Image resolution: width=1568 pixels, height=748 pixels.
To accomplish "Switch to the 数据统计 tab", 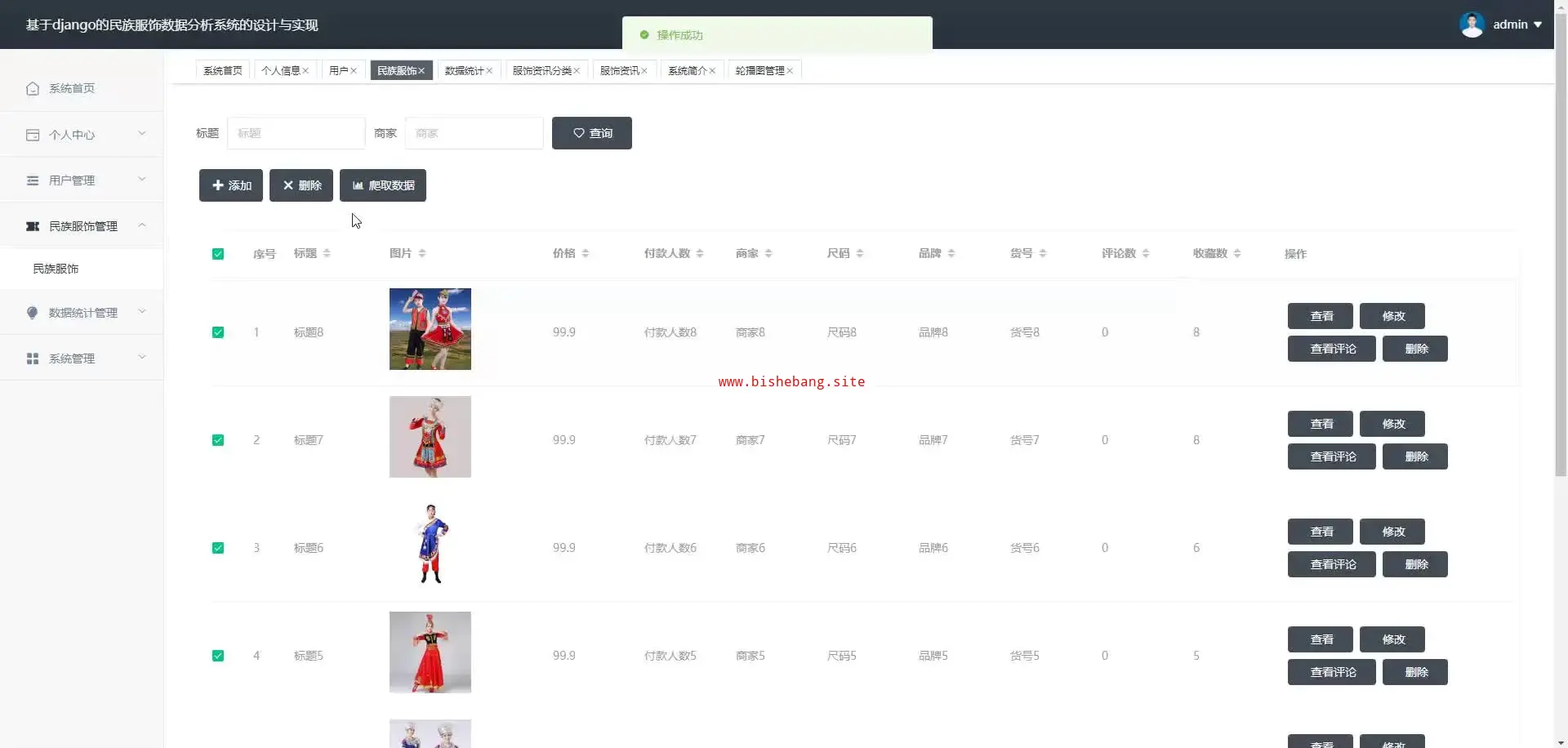I will click(464, 71).
